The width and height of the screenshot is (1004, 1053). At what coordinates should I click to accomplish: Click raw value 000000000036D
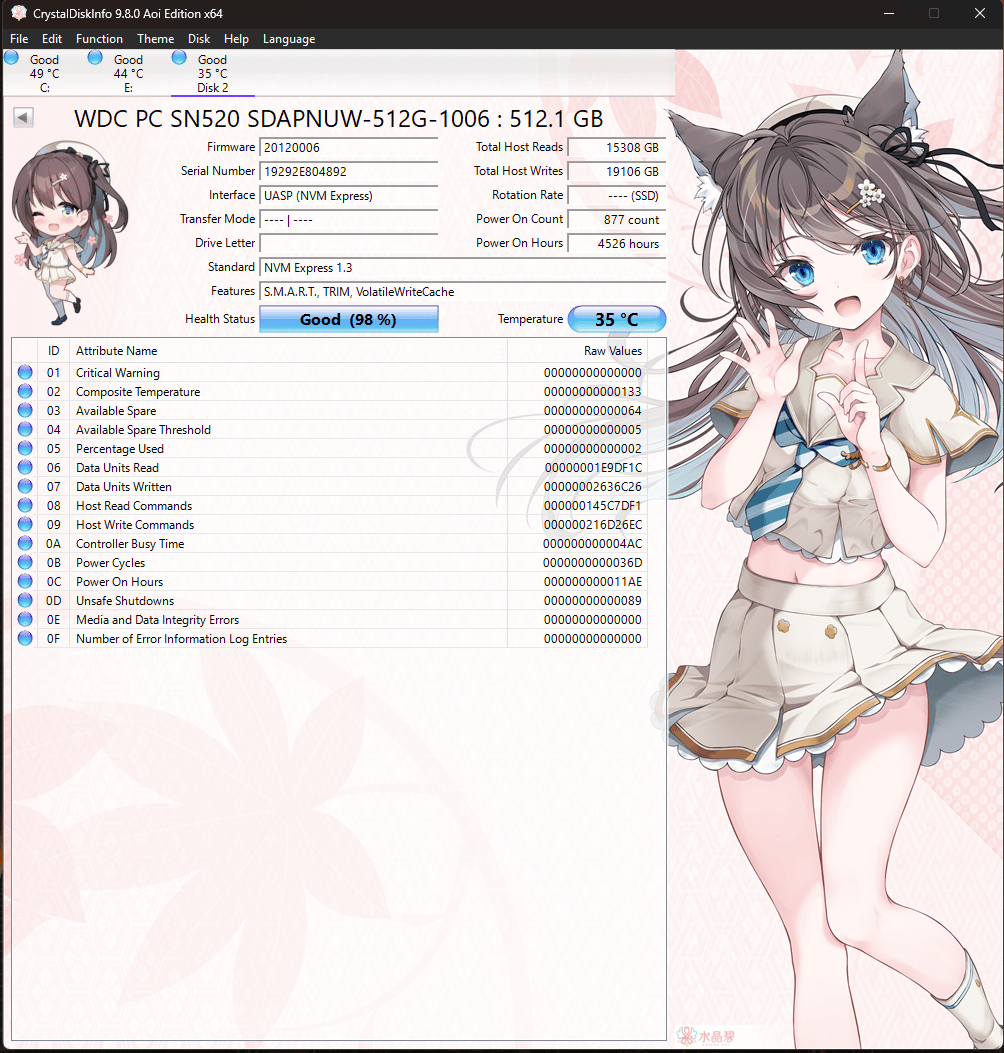pyautogui.click(x=592, y=563)
